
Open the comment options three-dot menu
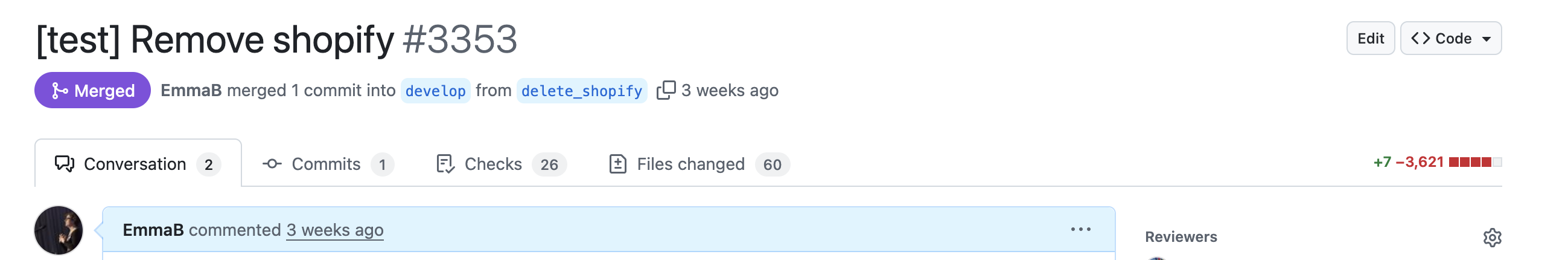coord(1080,230)
